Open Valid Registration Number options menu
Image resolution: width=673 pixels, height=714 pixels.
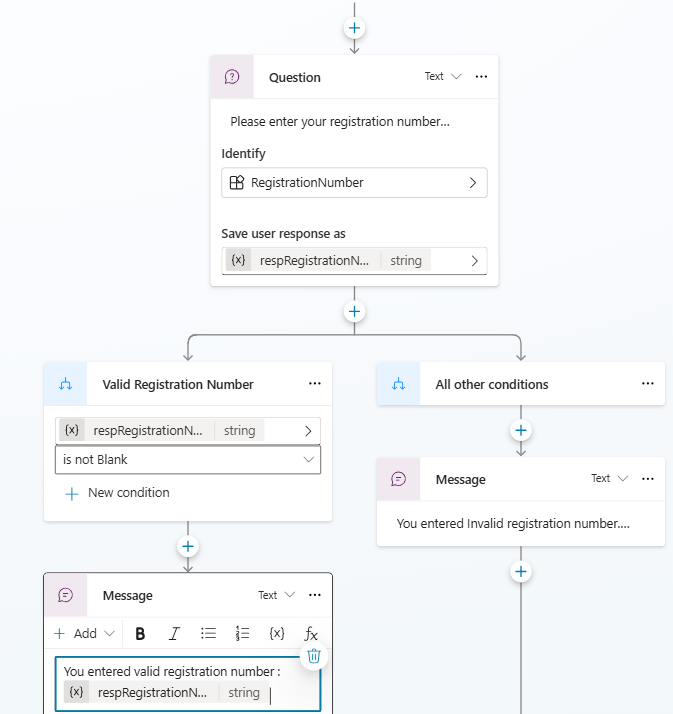(315, 384)
